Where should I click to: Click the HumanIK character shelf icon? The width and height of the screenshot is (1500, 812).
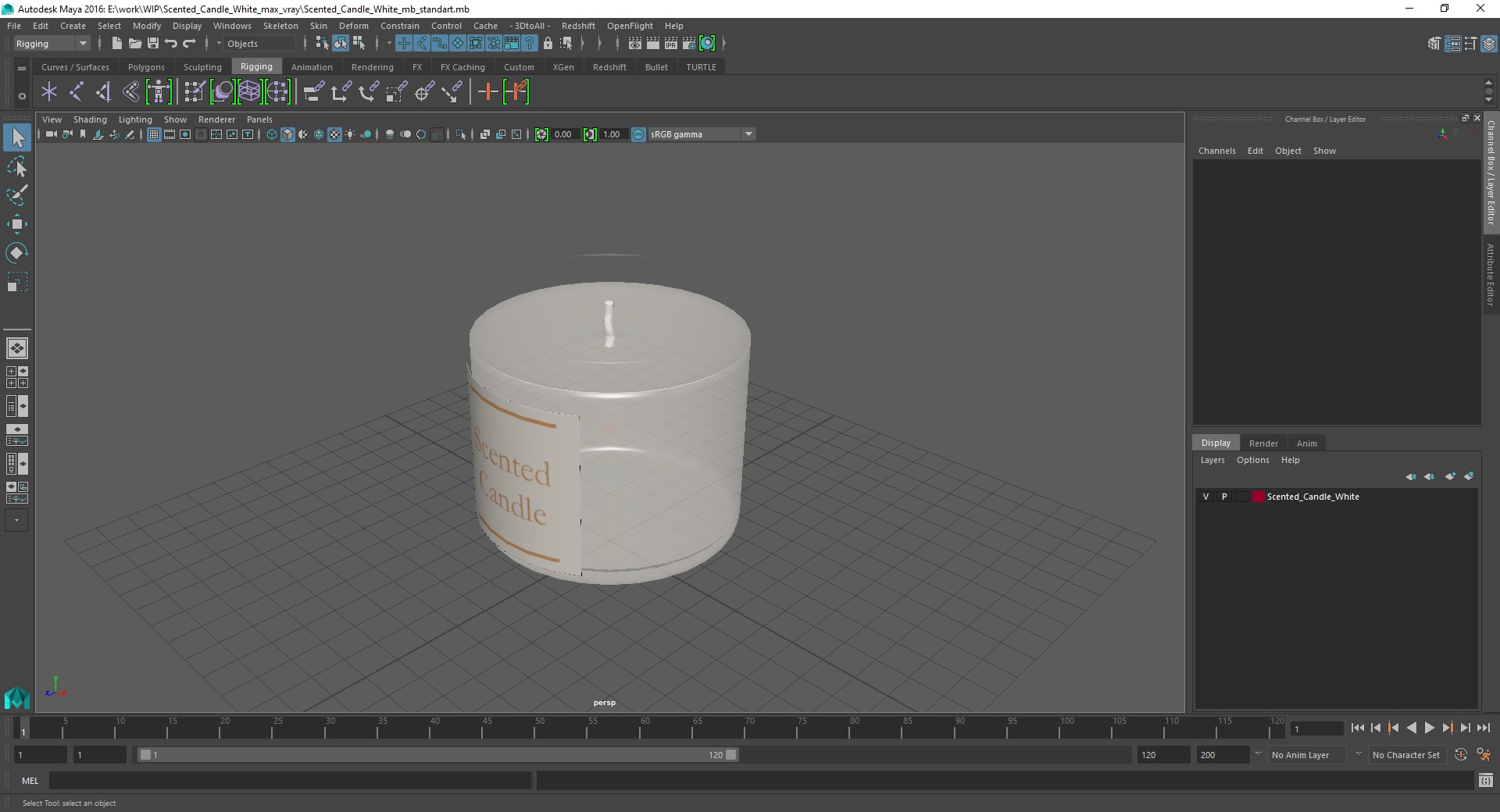(159, 92)
